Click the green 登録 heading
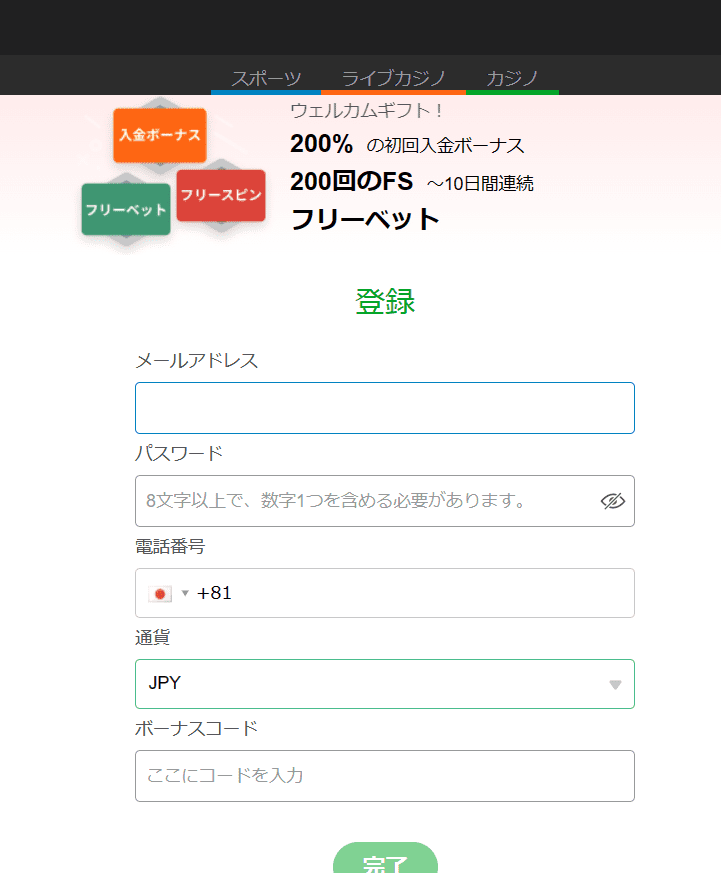The height and width of the screenshot is (873, 721). point(385,302)
